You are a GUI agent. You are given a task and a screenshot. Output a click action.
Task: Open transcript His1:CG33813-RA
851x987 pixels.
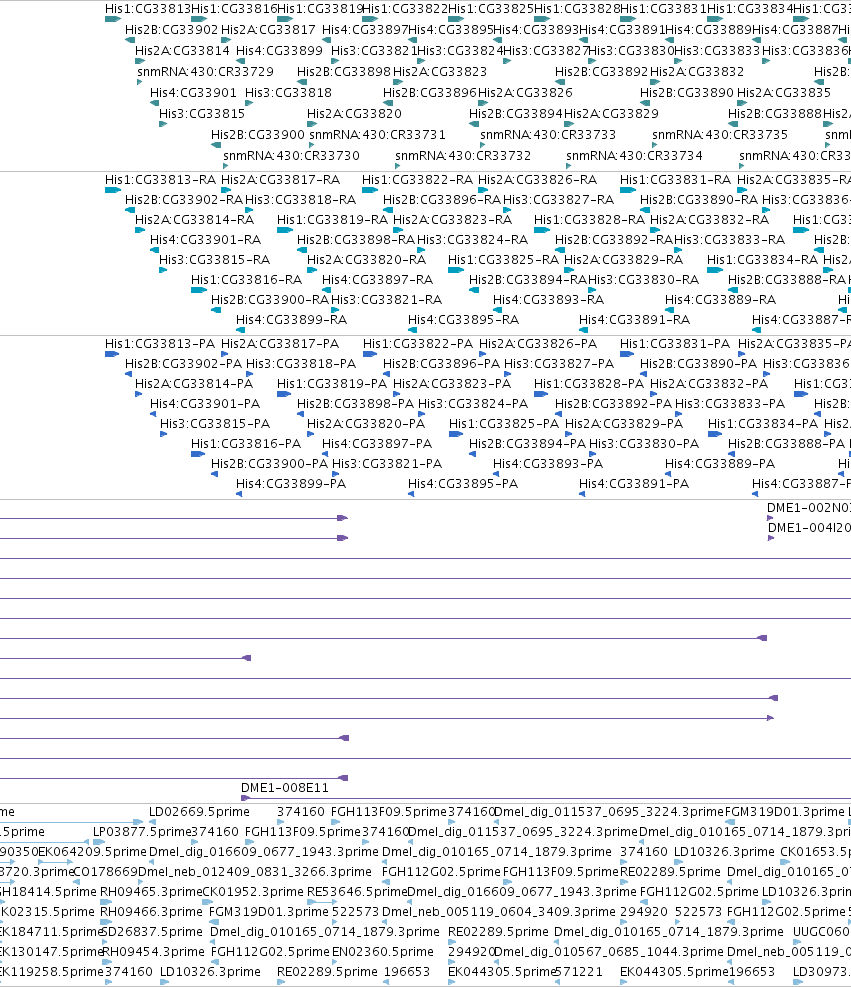160,180
